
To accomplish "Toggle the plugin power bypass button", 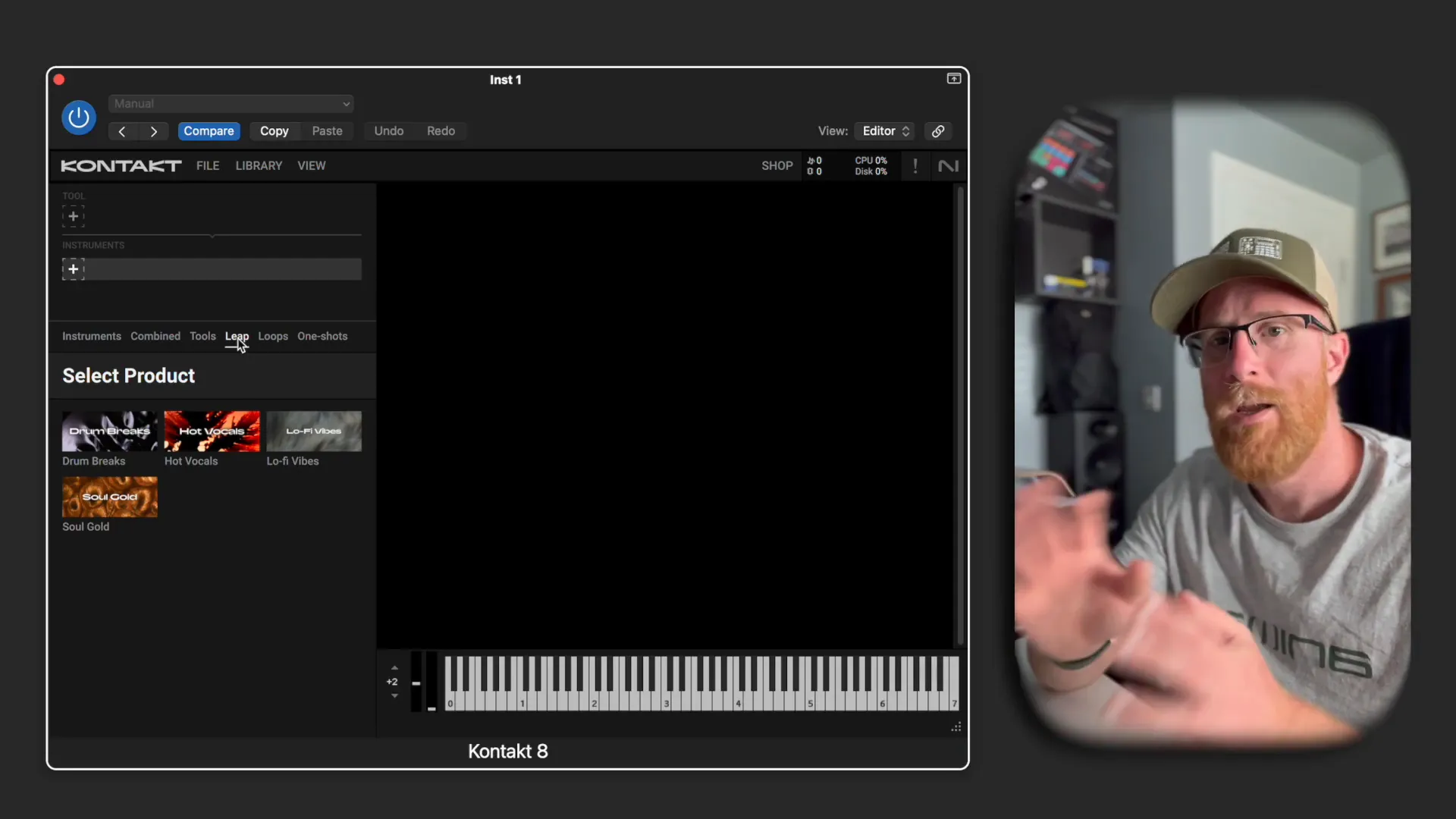I will [x=79, y=118].
